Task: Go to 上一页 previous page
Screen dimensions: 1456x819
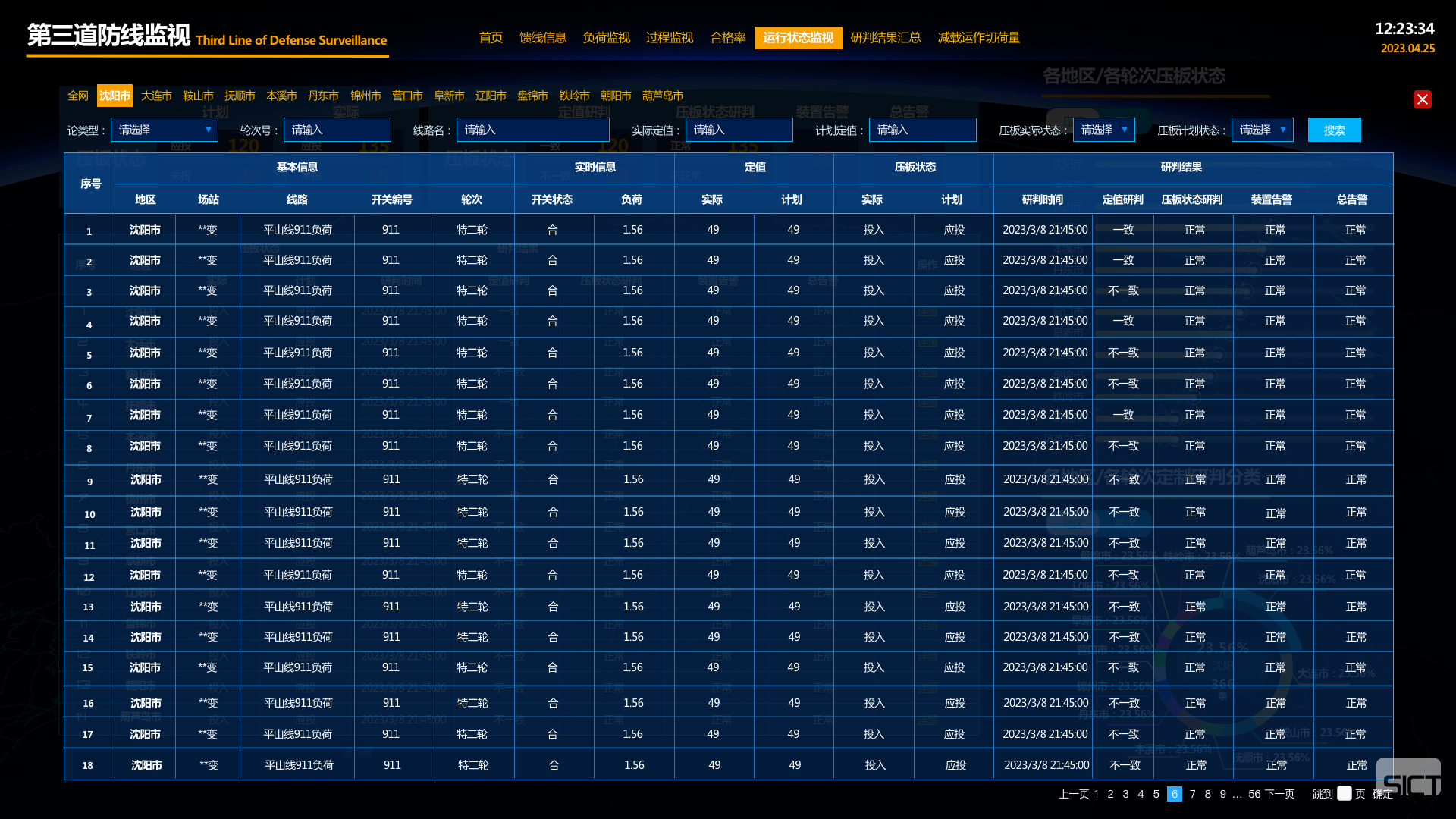Action: click(x=1073, y=794)
